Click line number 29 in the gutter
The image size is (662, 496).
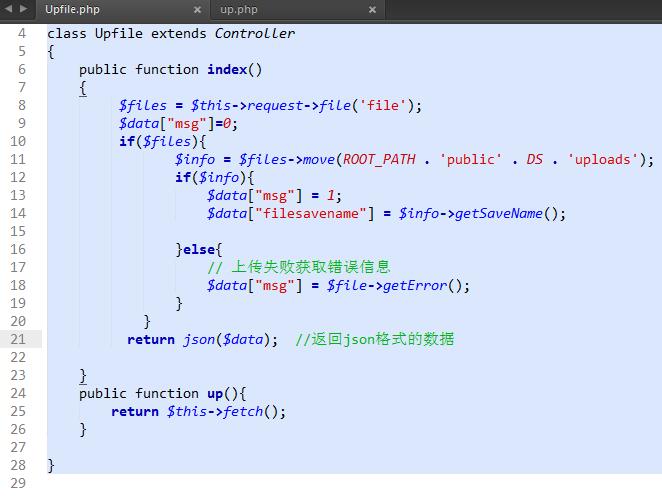(x=19, y=483)
